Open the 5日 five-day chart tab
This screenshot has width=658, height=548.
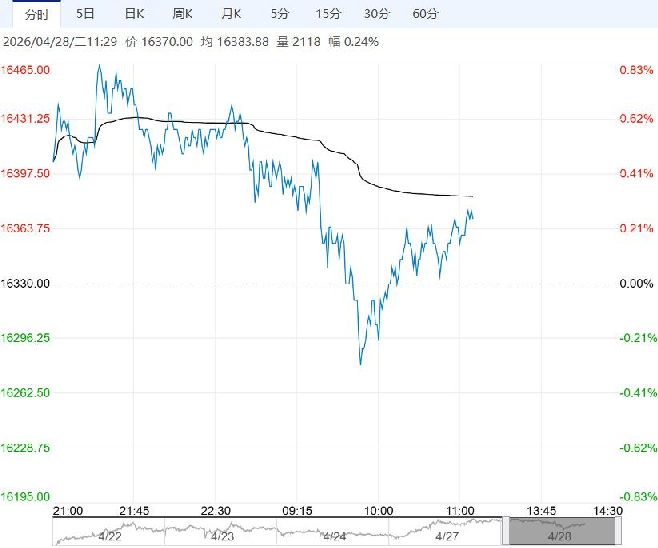point(86,14)
